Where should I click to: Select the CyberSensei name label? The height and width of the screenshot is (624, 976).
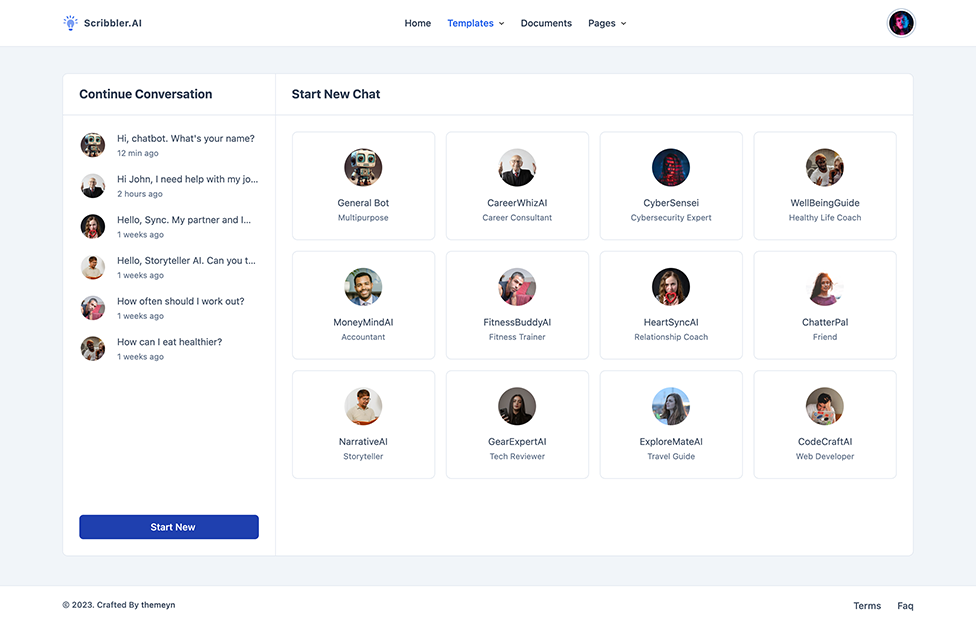(x=671, y=203)
